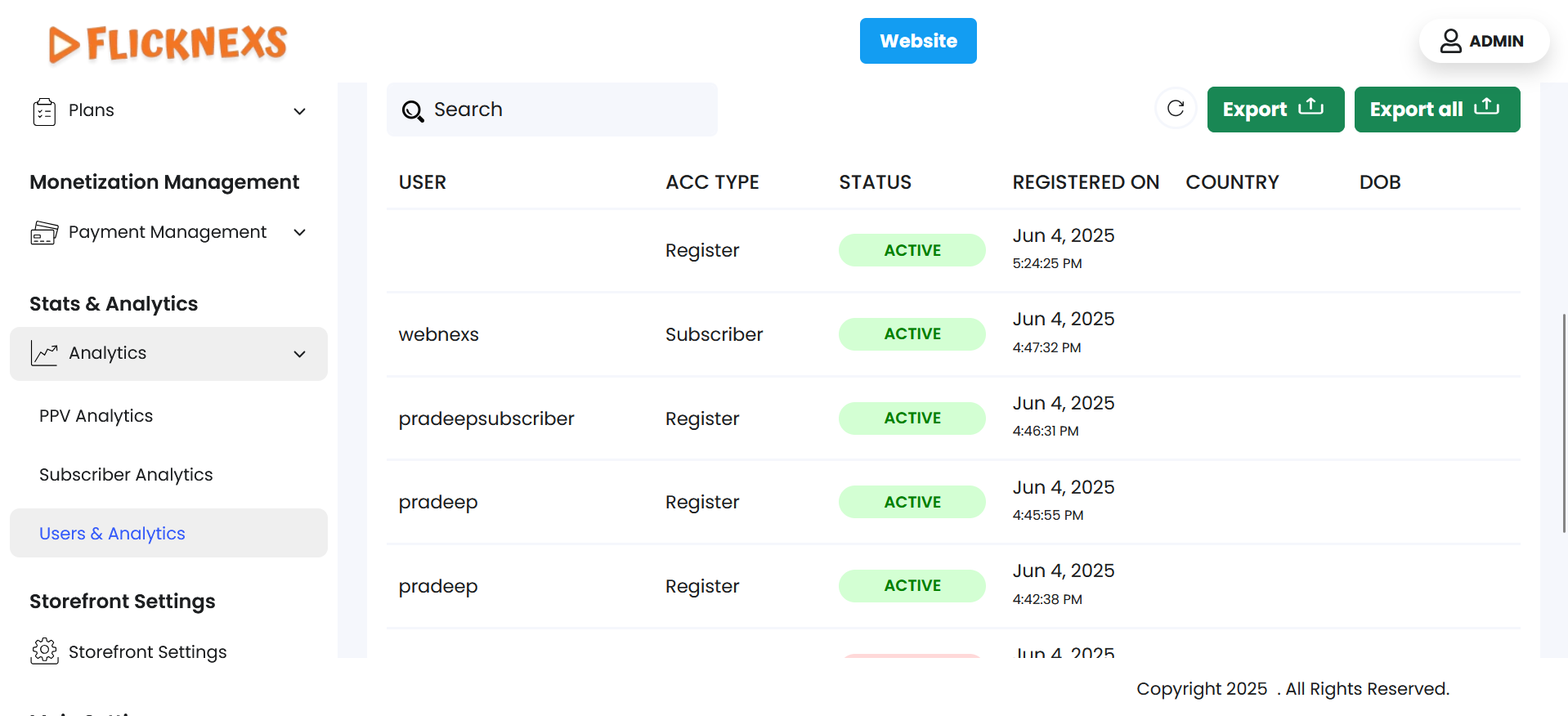Click the Export button
Viewport: 1568px width, 716px height.
(x=1275, y=110)
